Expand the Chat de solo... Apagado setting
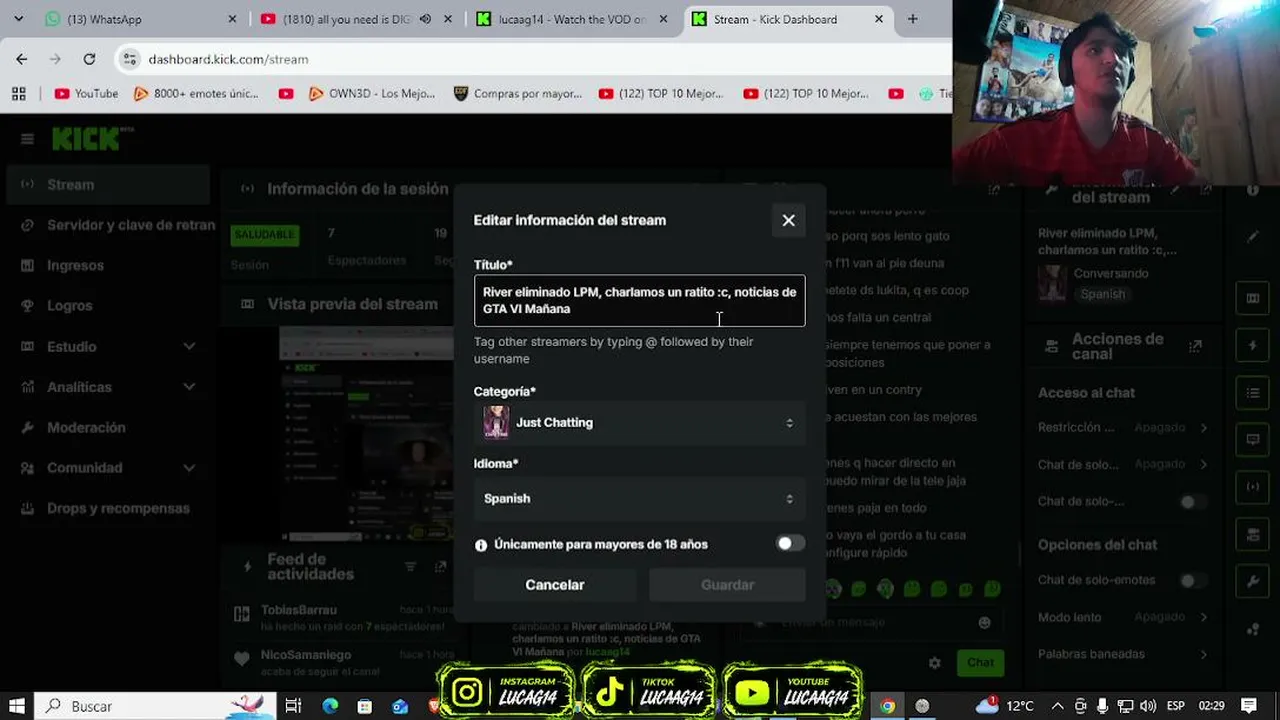The width and height of the screenshot is (1280, 720). click(1123, 465)
